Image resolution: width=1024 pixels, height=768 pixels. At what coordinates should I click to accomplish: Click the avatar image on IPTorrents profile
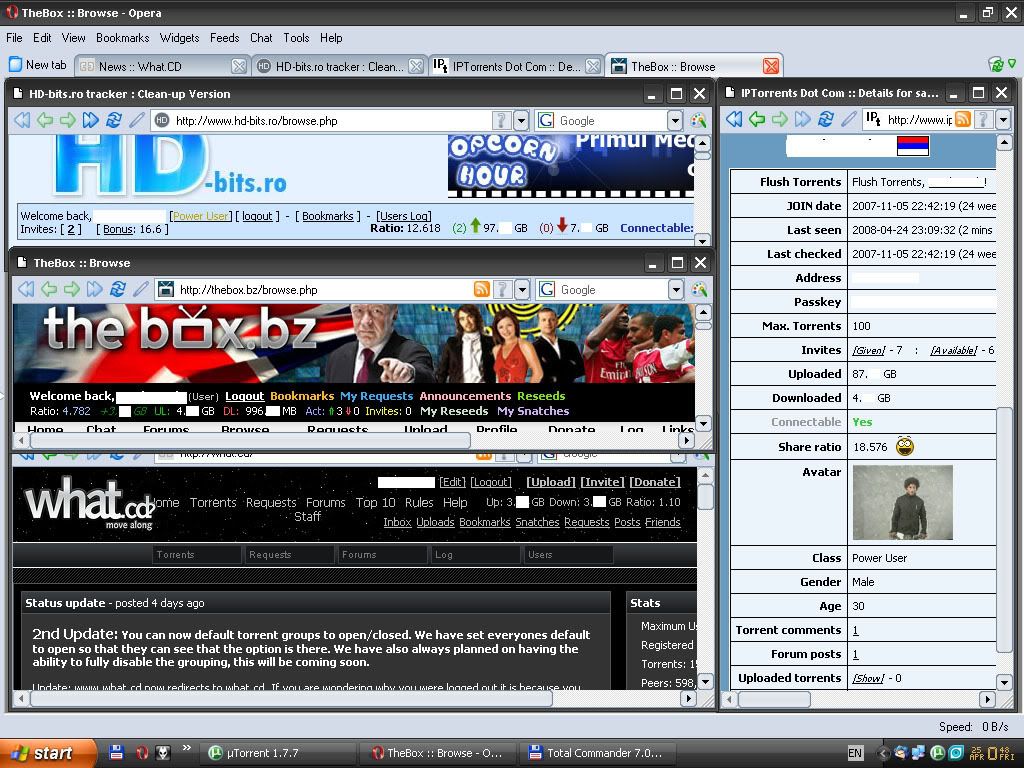(x=903, y=502)
